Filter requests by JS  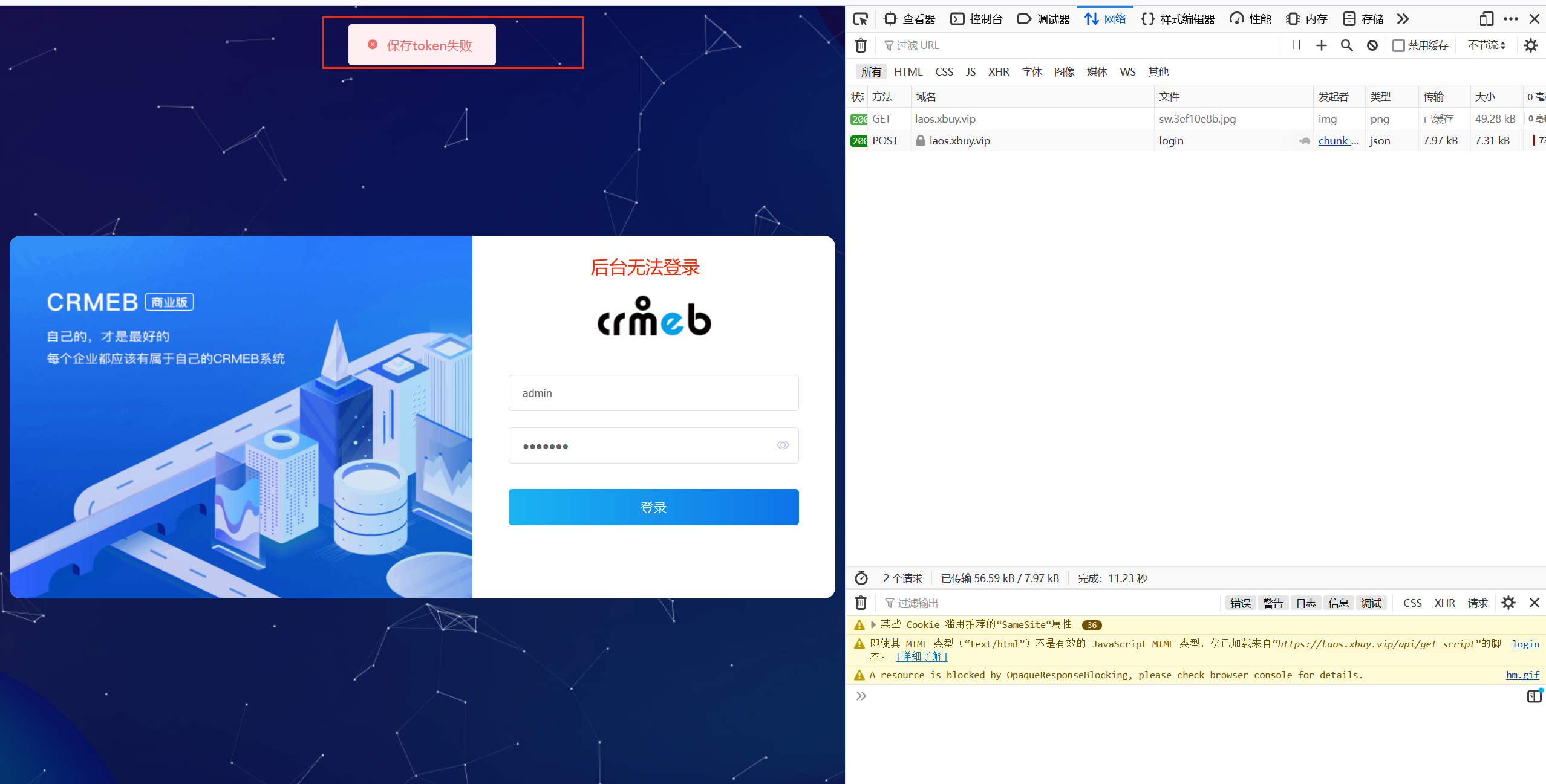pos(971,72)
